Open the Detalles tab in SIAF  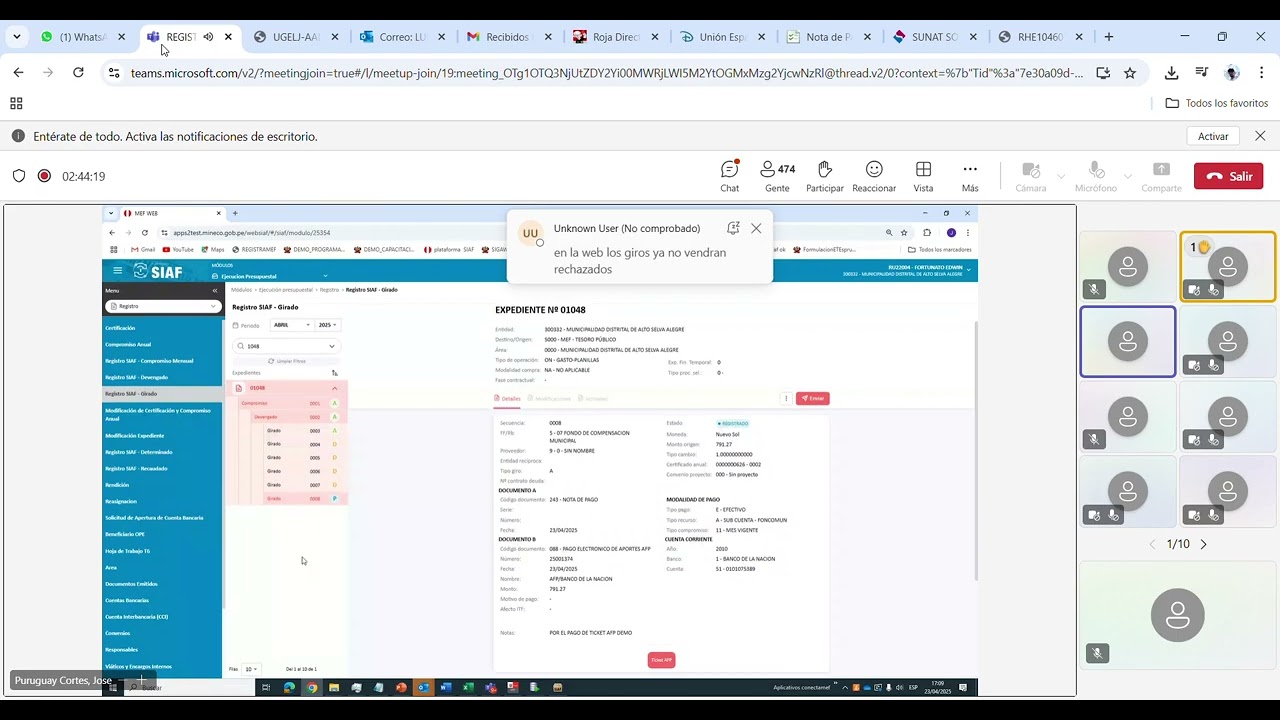click(x=508, y=398)
